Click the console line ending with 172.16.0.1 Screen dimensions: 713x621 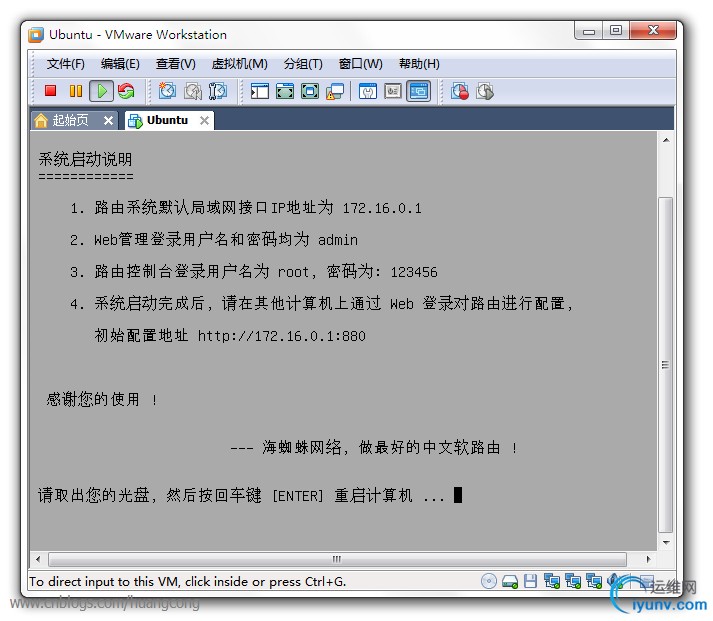pos(246,208)
